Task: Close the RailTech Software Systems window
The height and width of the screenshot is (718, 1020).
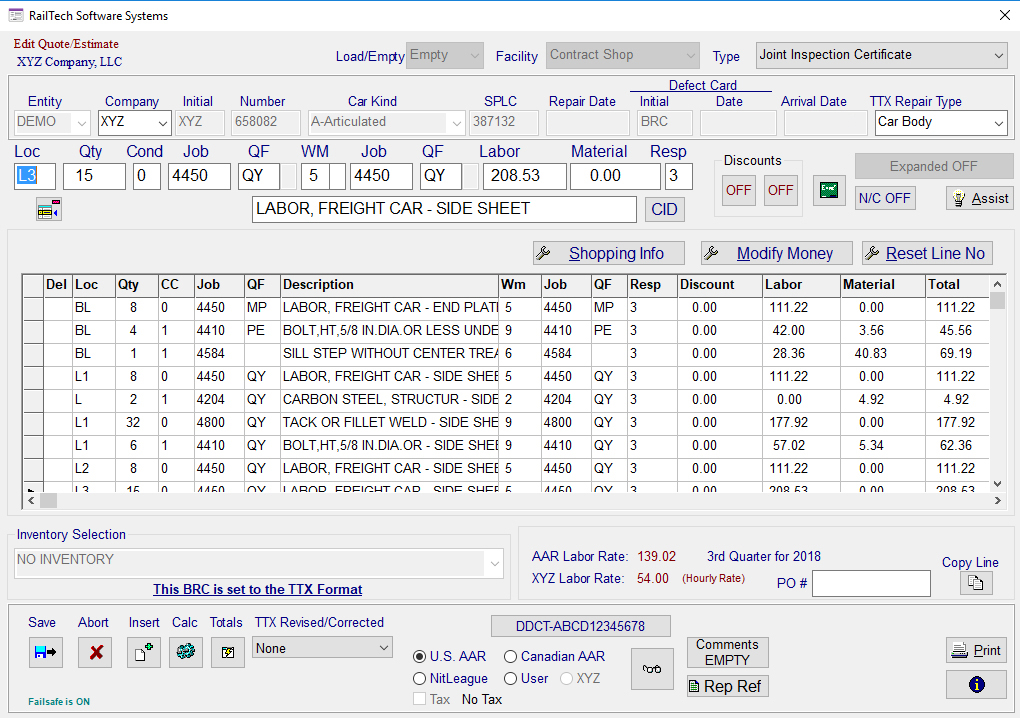Action: (1004, 15)
